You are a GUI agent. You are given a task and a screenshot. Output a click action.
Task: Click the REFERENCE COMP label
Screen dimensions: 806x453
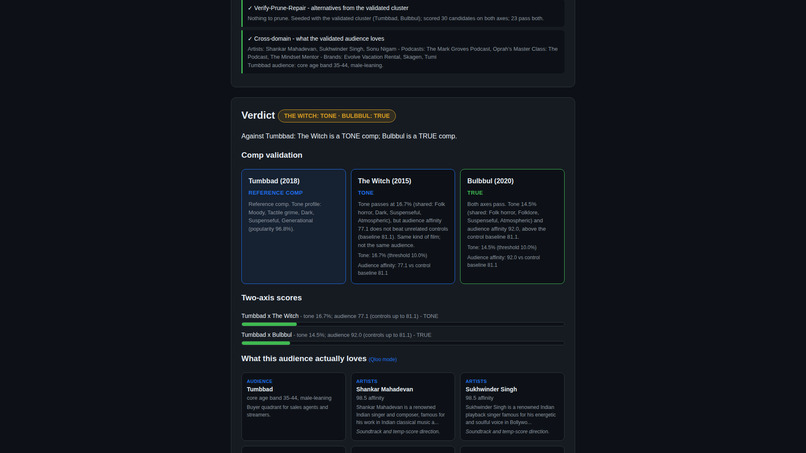click(x=276, y=193)
